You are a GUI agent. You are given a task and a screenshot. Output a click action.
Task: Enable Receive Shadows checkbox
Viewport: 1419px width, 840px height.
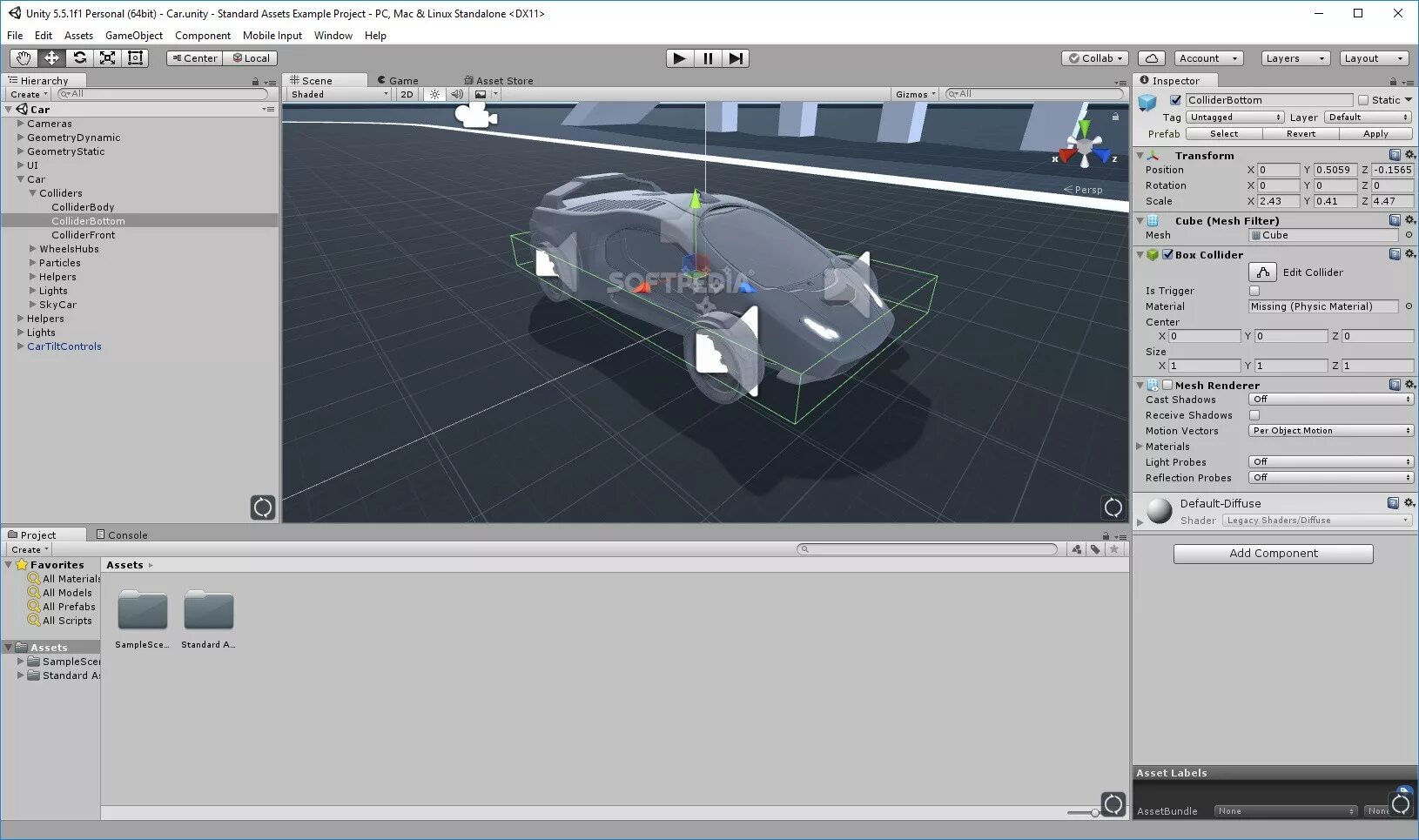pos(1254,415)
